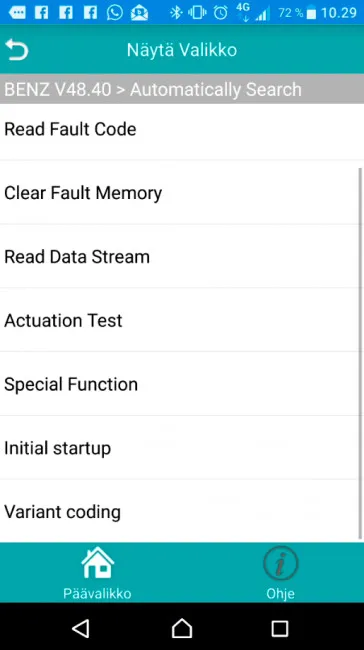Tap Android recent apps square

[280, 628]
